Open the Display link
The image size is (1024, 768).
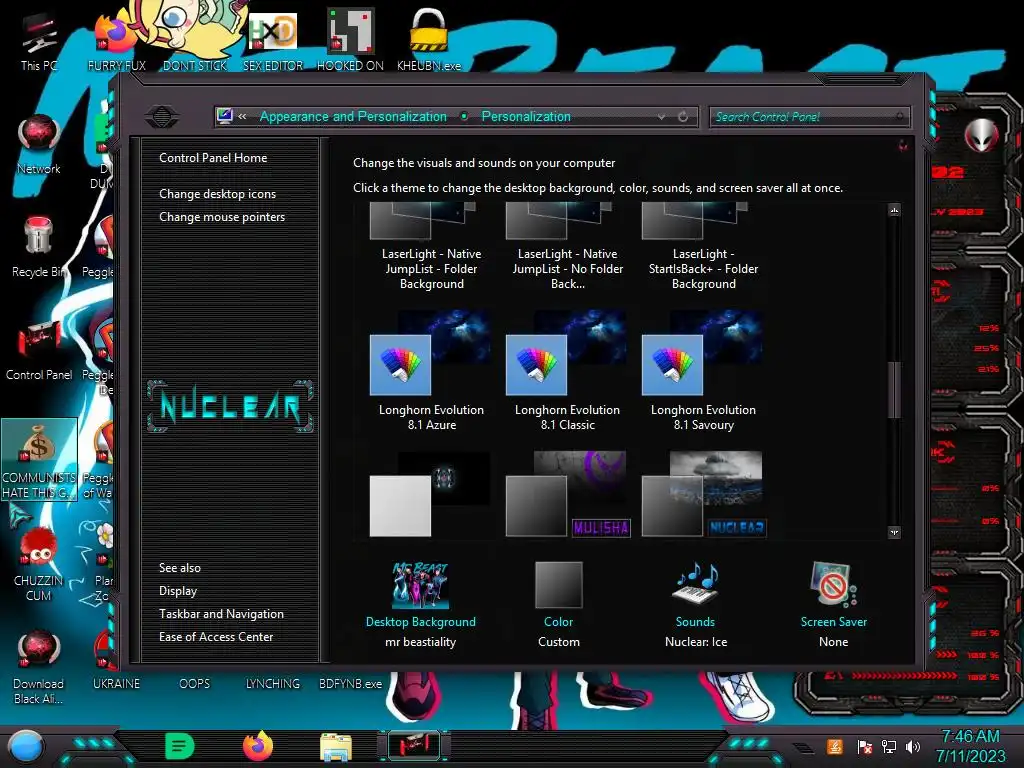[178, 591]
